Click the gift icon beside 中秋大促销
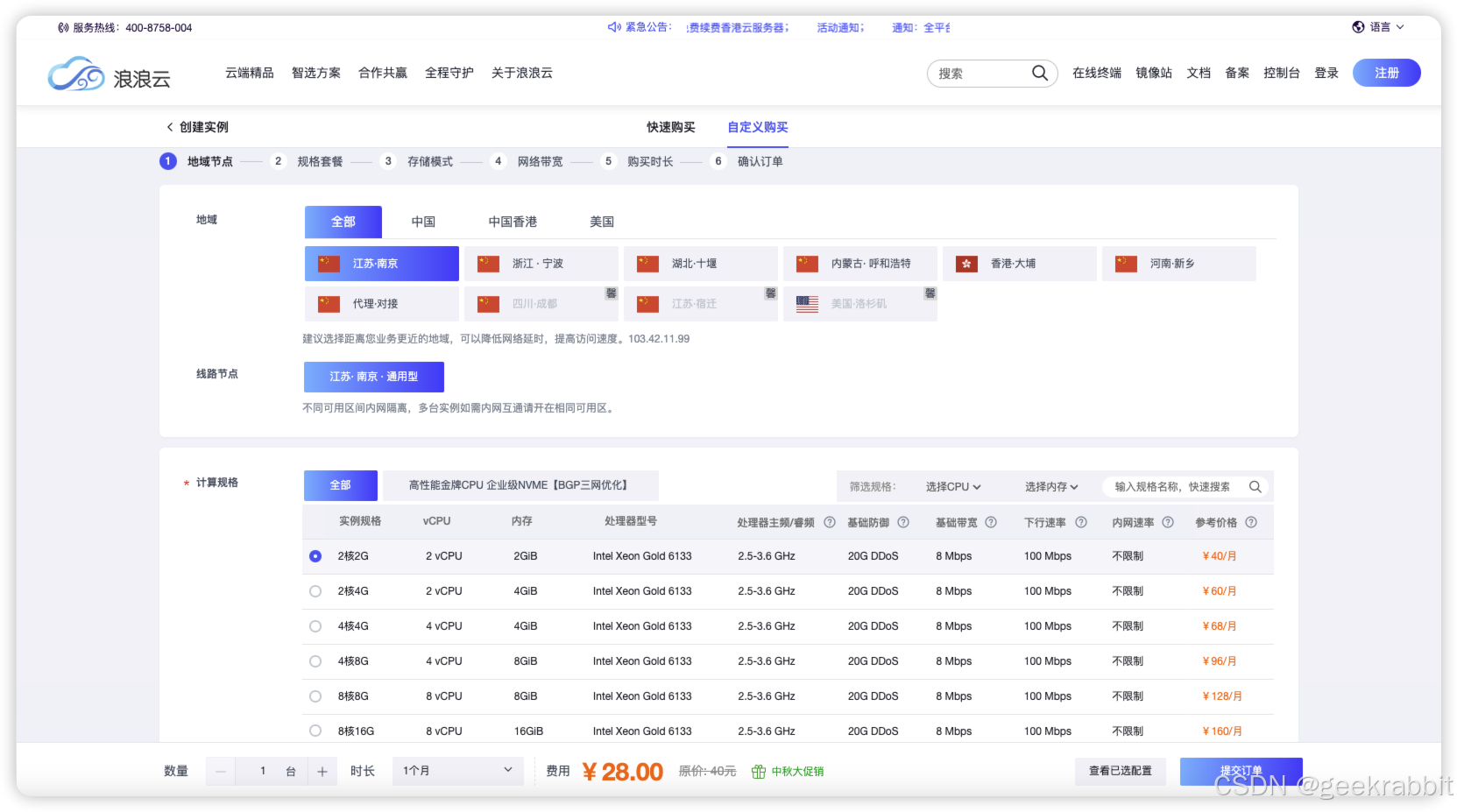 [x=757, y=772]
